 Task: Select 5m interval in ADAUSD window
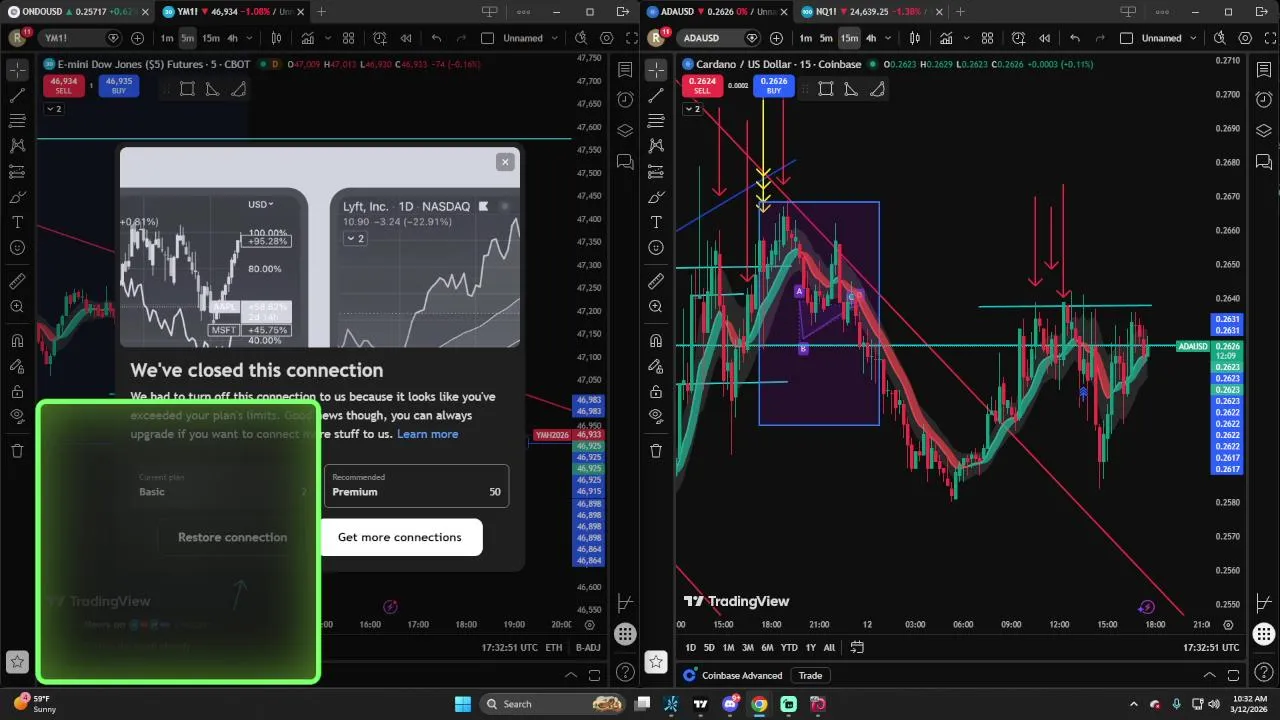point(826,38)
